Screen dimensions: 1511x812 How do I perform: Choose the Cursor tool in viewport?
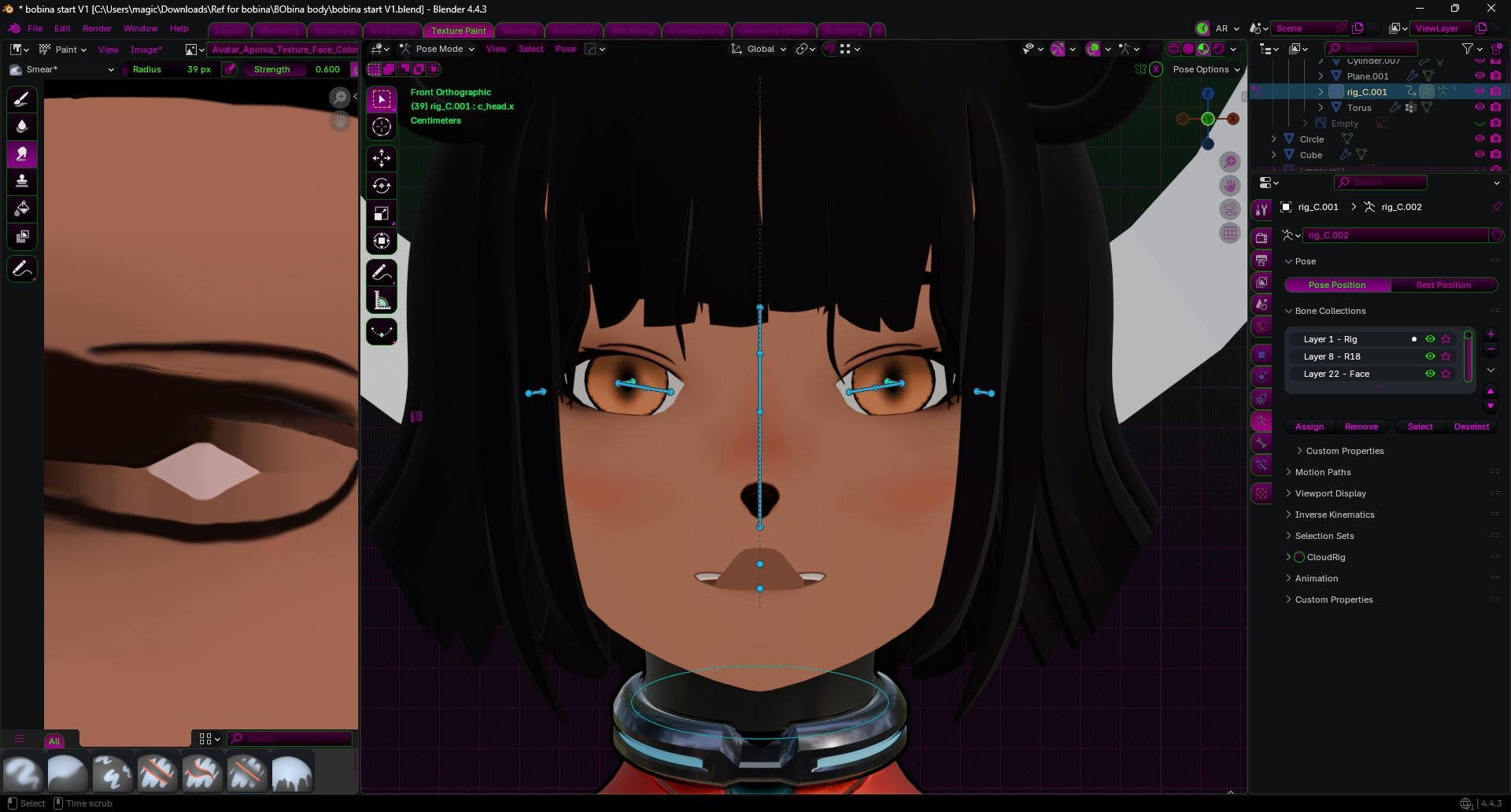click(x=382, y=127)
